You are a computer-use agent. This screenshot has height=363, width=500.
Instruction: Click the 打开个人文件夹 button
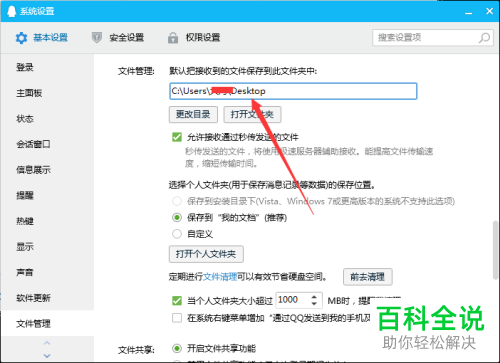coord(206,254)
